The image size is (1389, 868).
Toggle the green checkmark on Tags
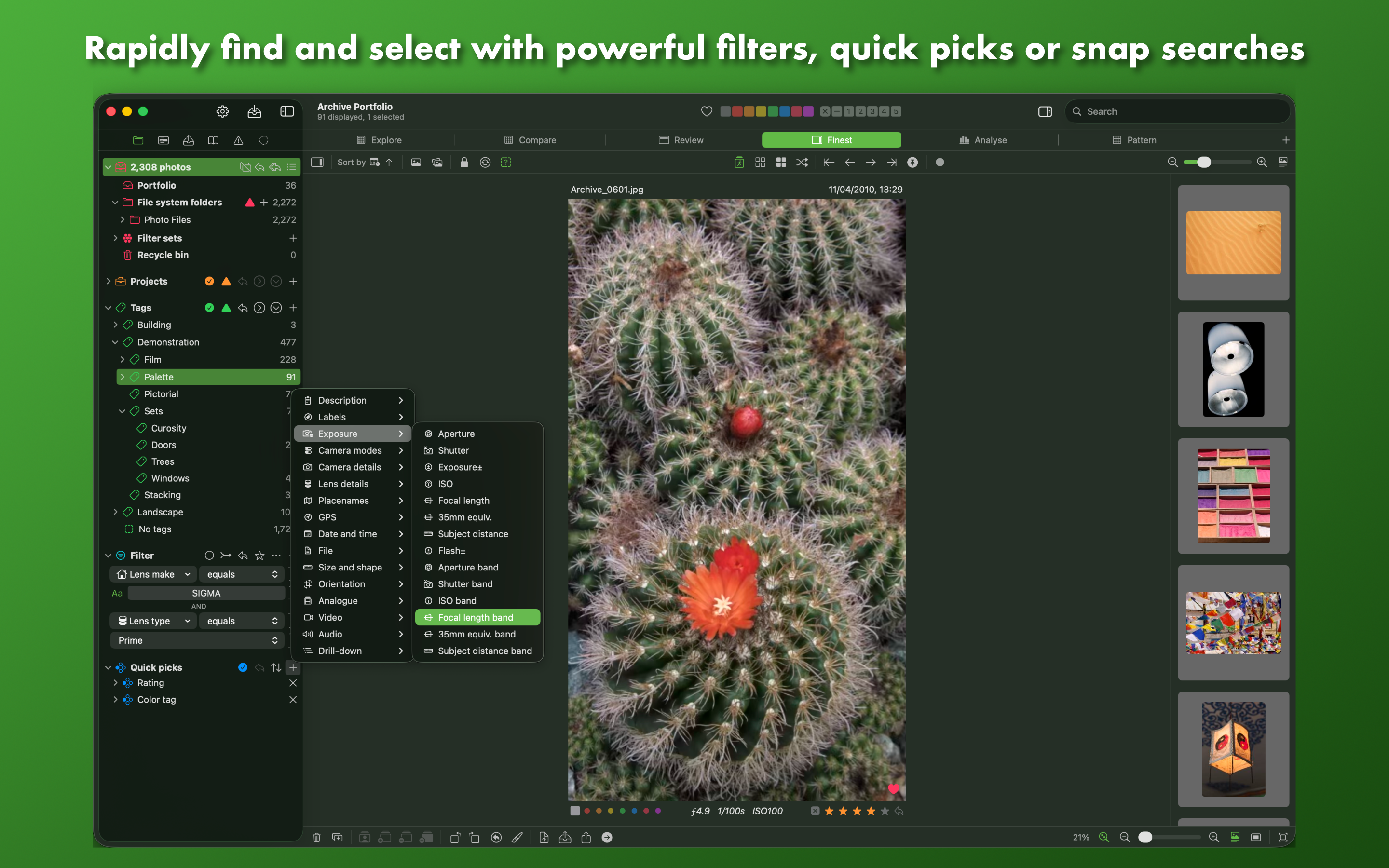pos(209,308)
